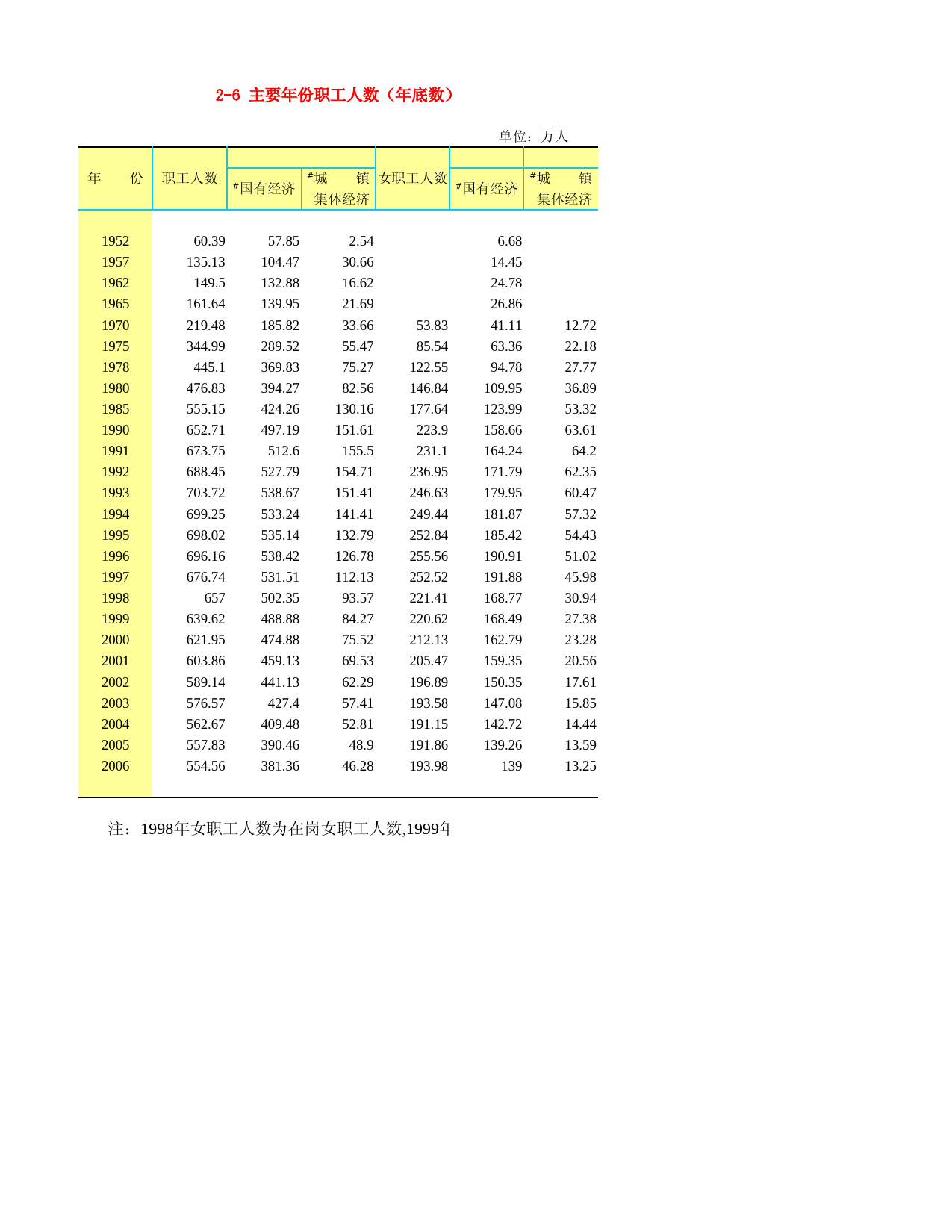The height and width of the screenshot is (1232, 952).
Task: Select the 年 份 column header
Action: click(116, 178)
